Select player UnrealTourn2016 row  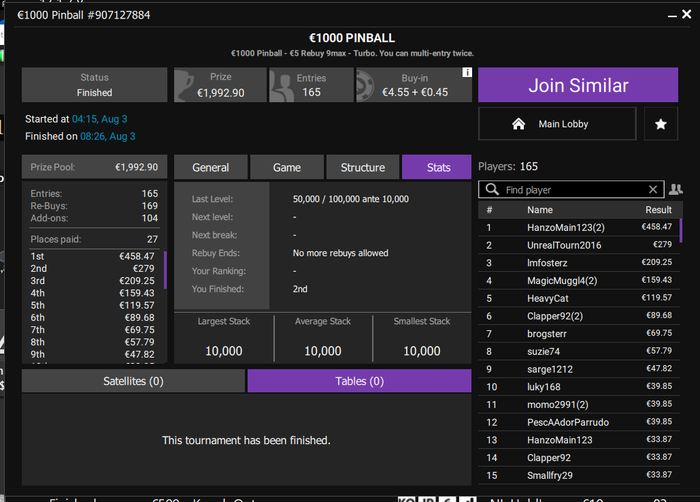coord(579,245)
